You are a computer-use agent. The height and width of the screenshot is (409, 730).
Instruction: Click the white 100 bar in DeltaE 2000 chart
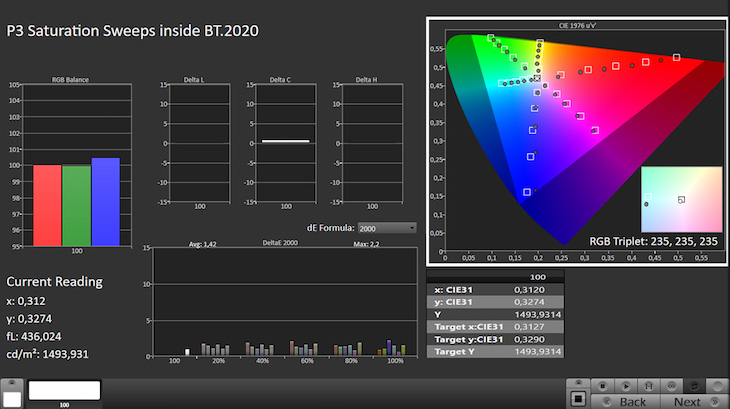[187, 352]
